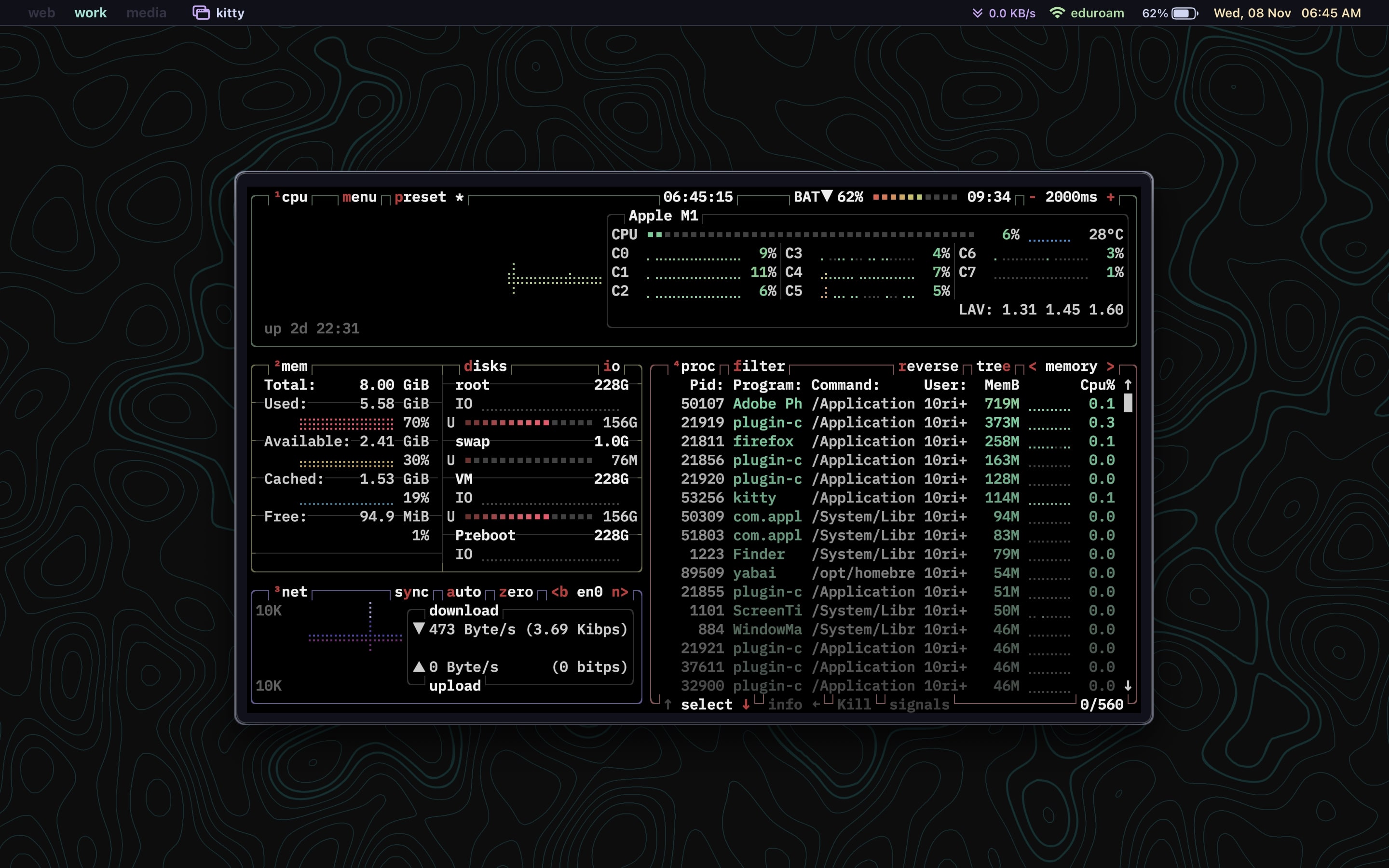1389x868 pixels.
Task: Toggle reverse sorting in proc box
Action: (928, 366)
